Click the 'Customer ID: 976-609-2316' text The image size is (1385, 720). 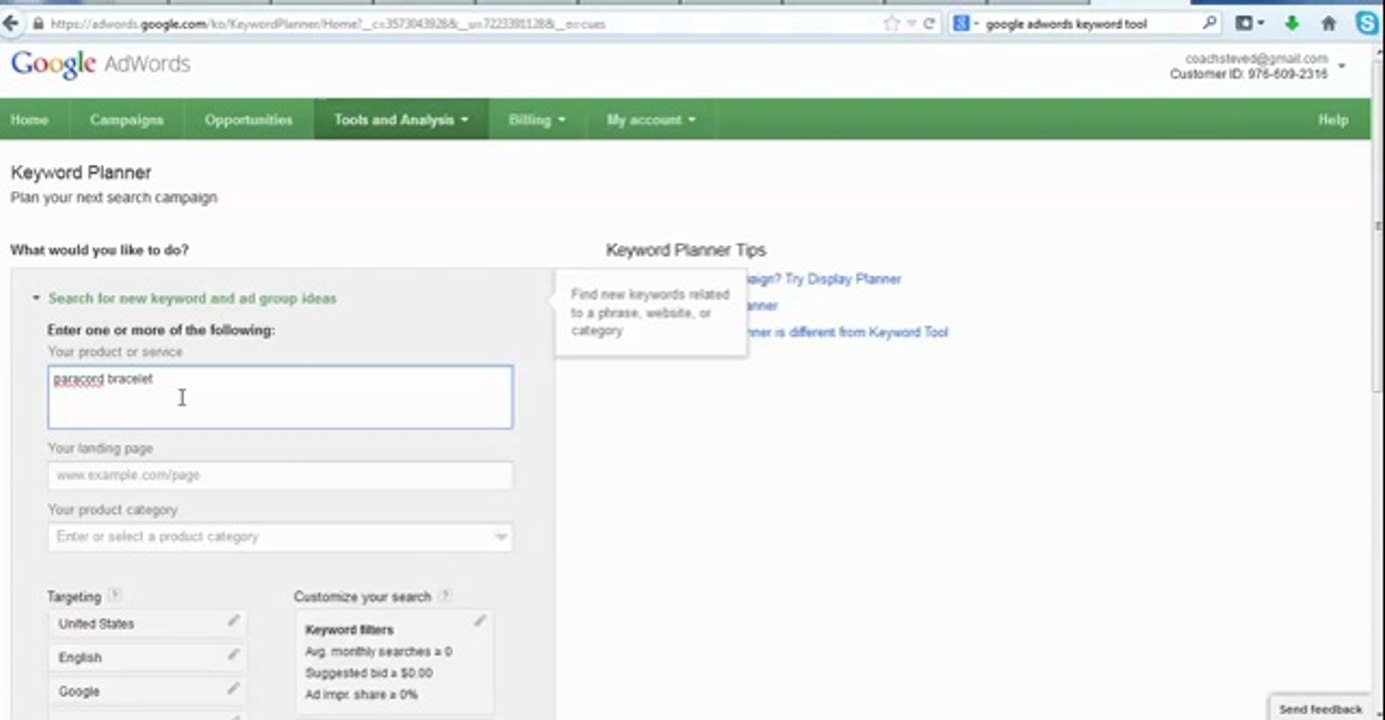tap(1249, 74)
